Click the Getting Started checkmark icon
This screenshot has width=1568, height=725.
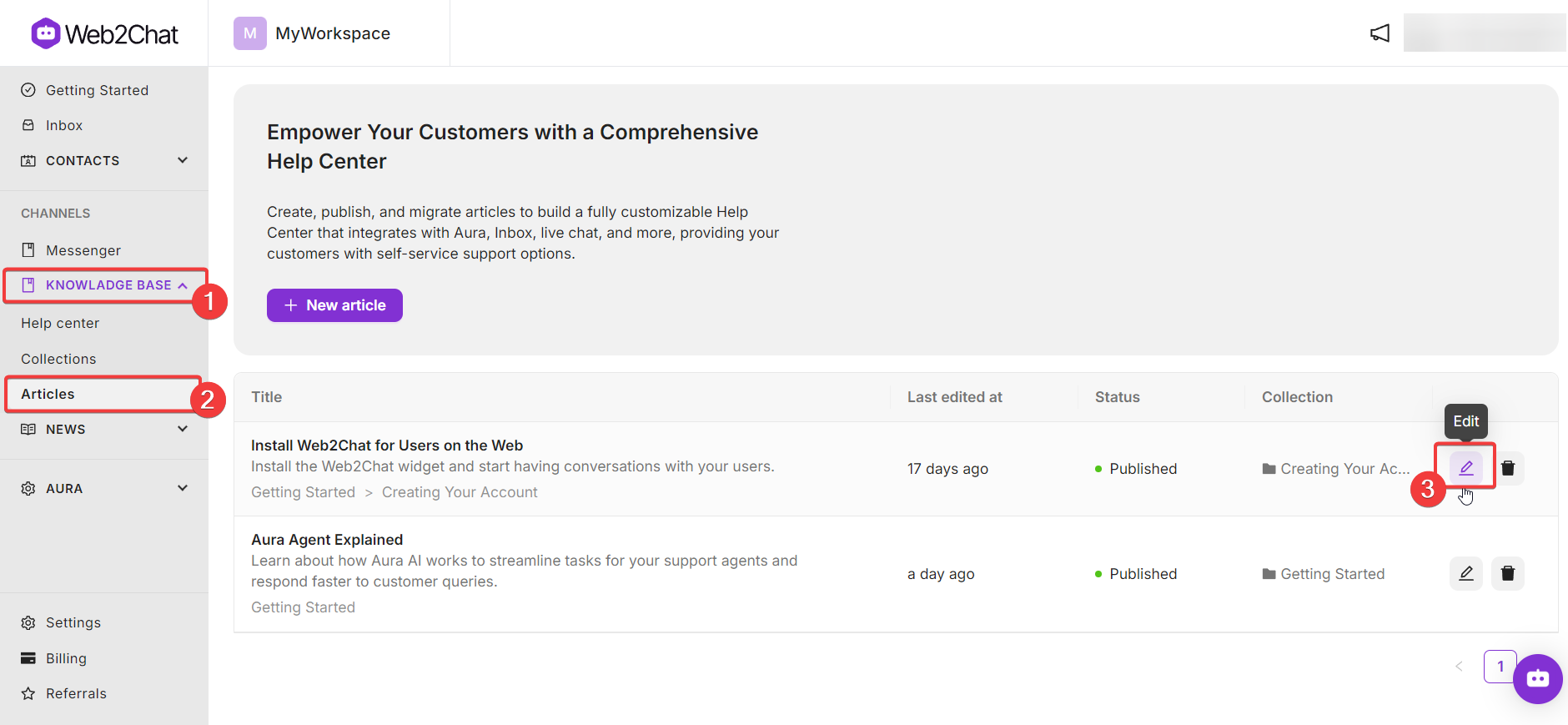[28, 90]
